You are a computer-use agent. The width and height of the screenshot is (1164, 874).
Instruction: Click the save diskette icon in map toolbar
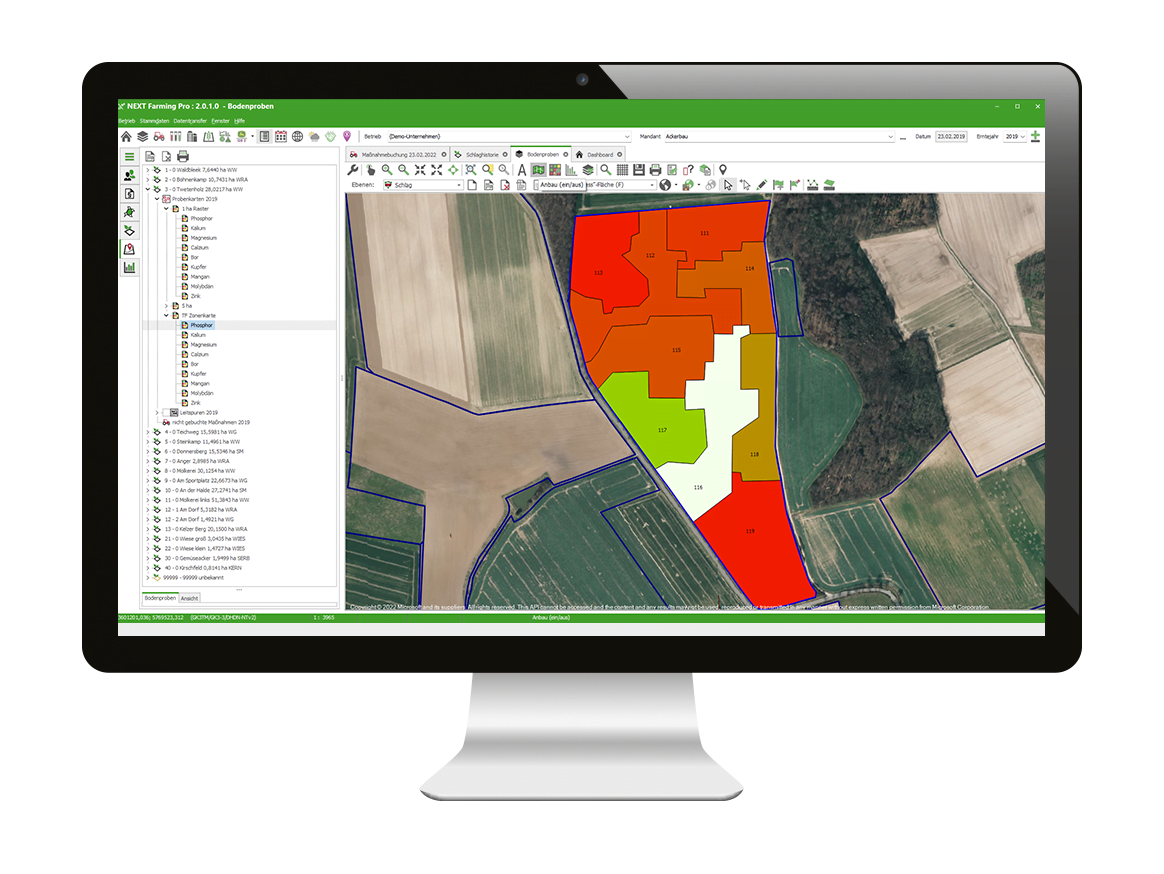638,170
